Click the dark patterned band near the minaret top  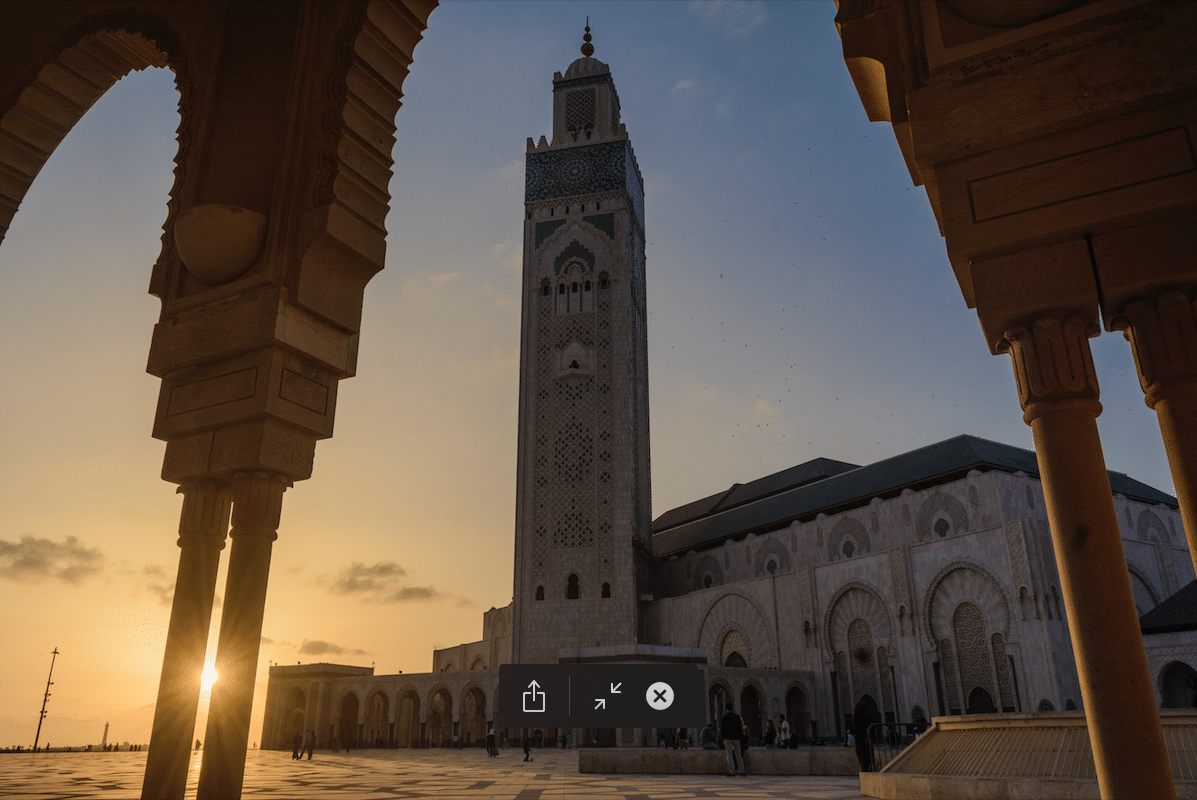tap(578, 172)
